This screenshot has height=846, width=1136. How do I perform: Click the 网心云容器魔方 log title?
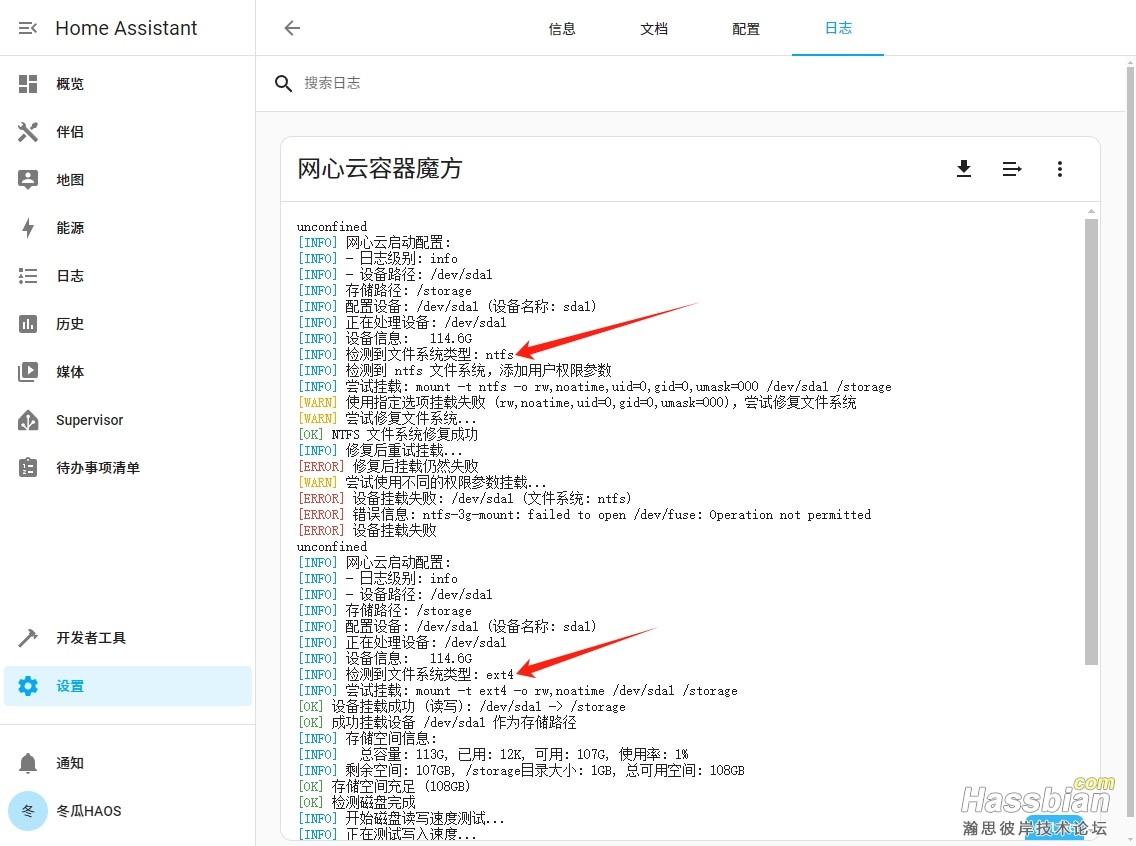pos(380,169)
